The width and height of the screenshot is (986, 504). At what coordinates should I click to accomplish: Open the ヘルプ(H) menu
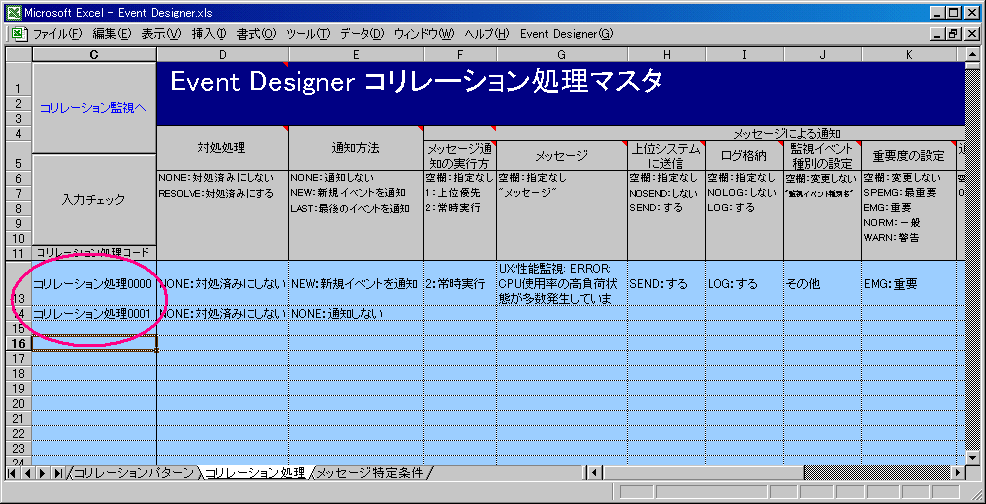pyautogui.click(x=487, y=33)
